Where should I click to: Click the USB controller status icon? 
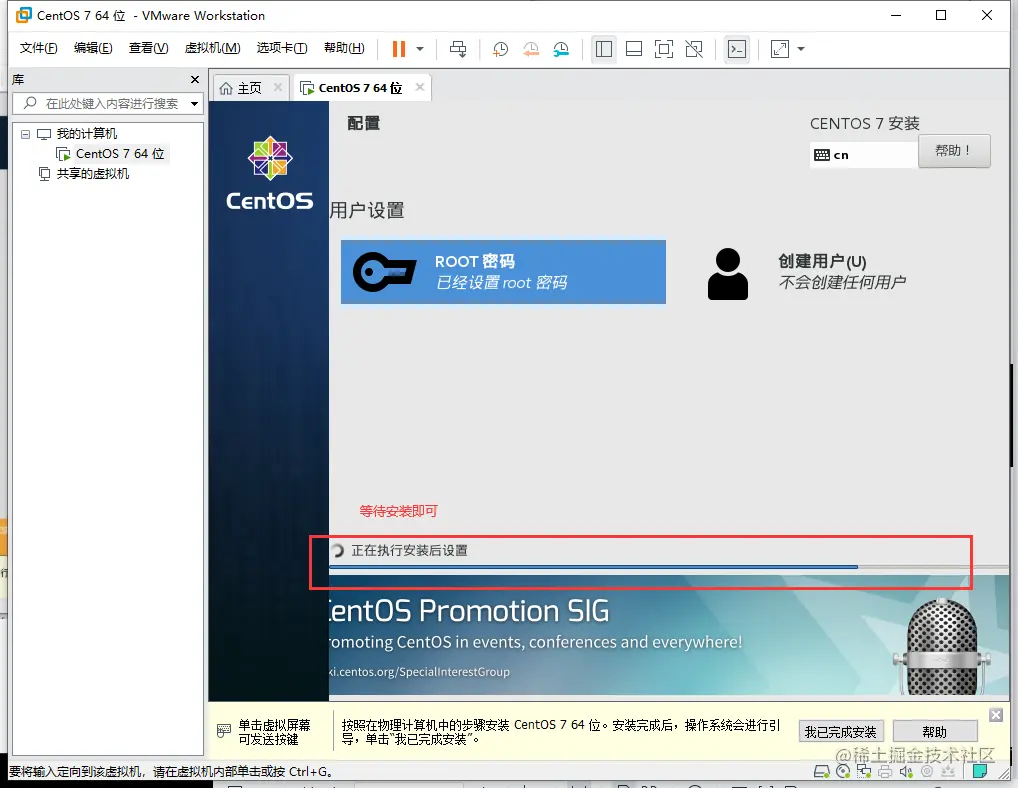coord(948,771)
